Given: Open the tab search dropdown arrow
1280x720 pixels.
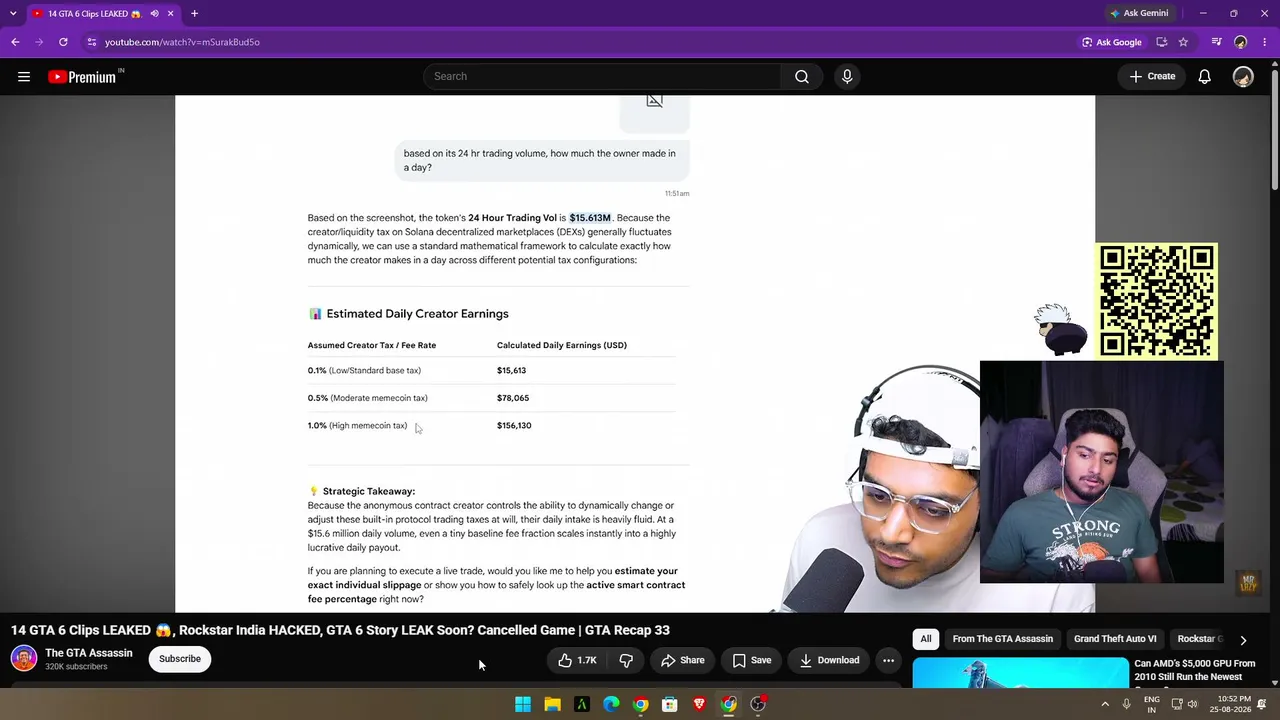Looking at the screenshot, I should click(x=13, y=13).
